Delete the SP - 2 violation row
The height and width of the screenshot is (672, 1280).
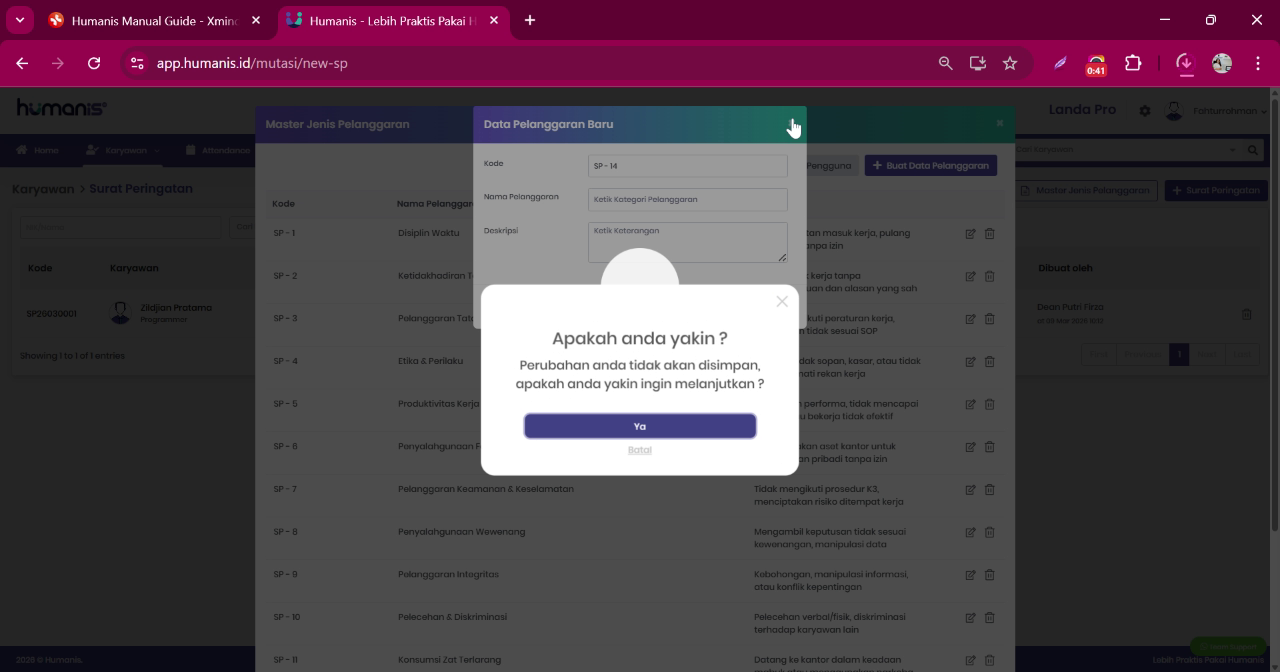point(990,276)
